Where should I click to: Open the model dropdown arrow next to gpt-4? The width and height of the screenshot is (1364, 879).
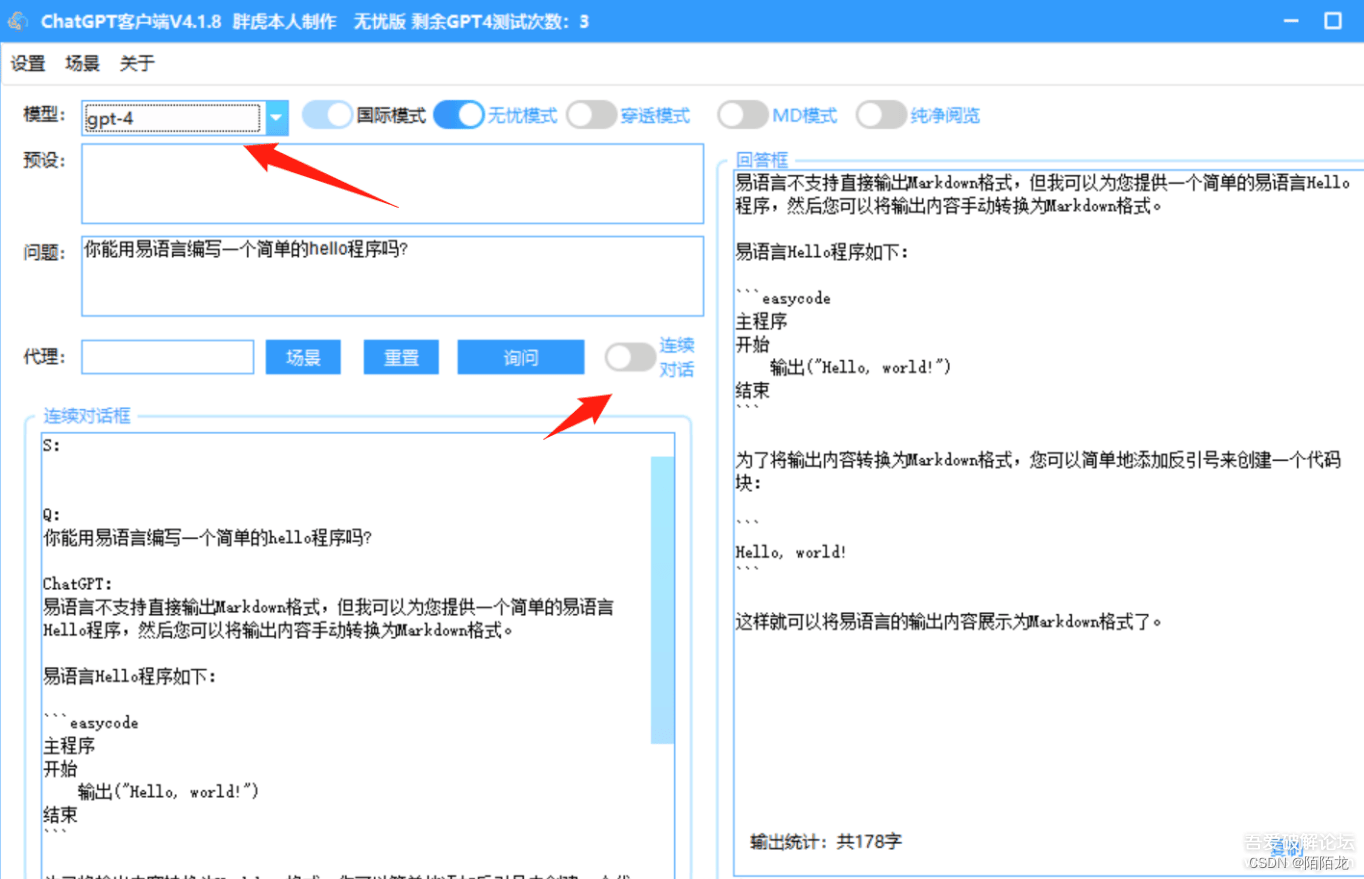click(277, 118)
